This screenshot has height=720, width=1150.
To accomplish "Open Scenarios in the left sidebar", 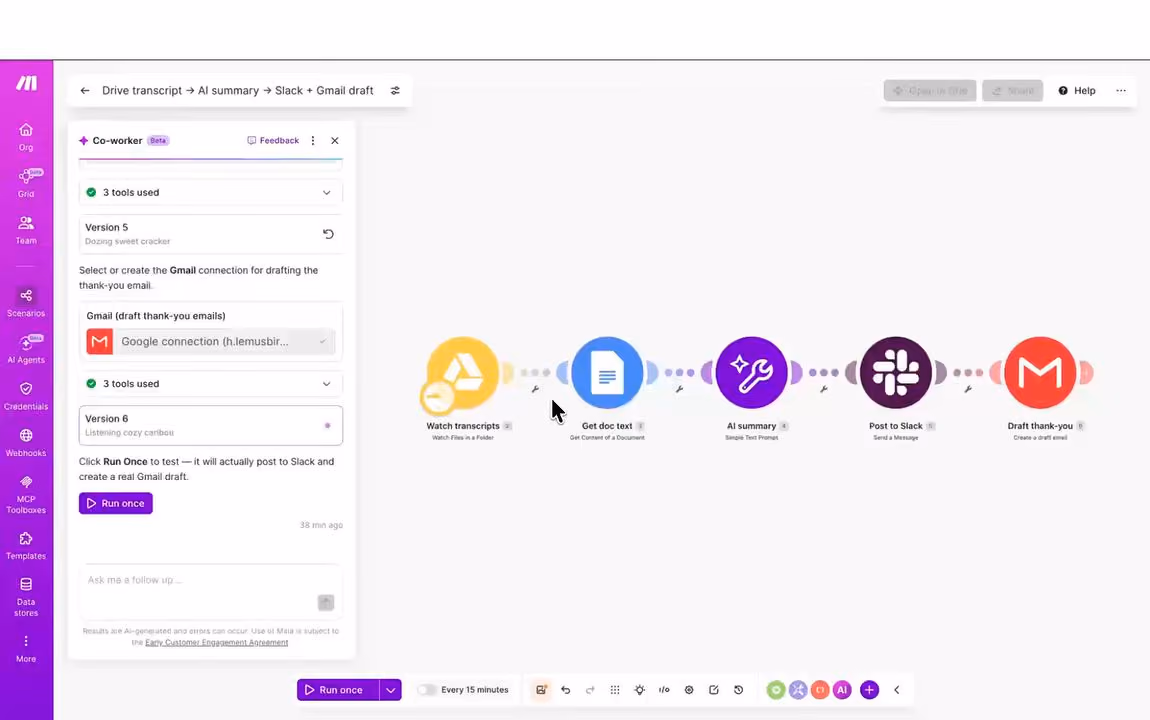I will point(26,302).
